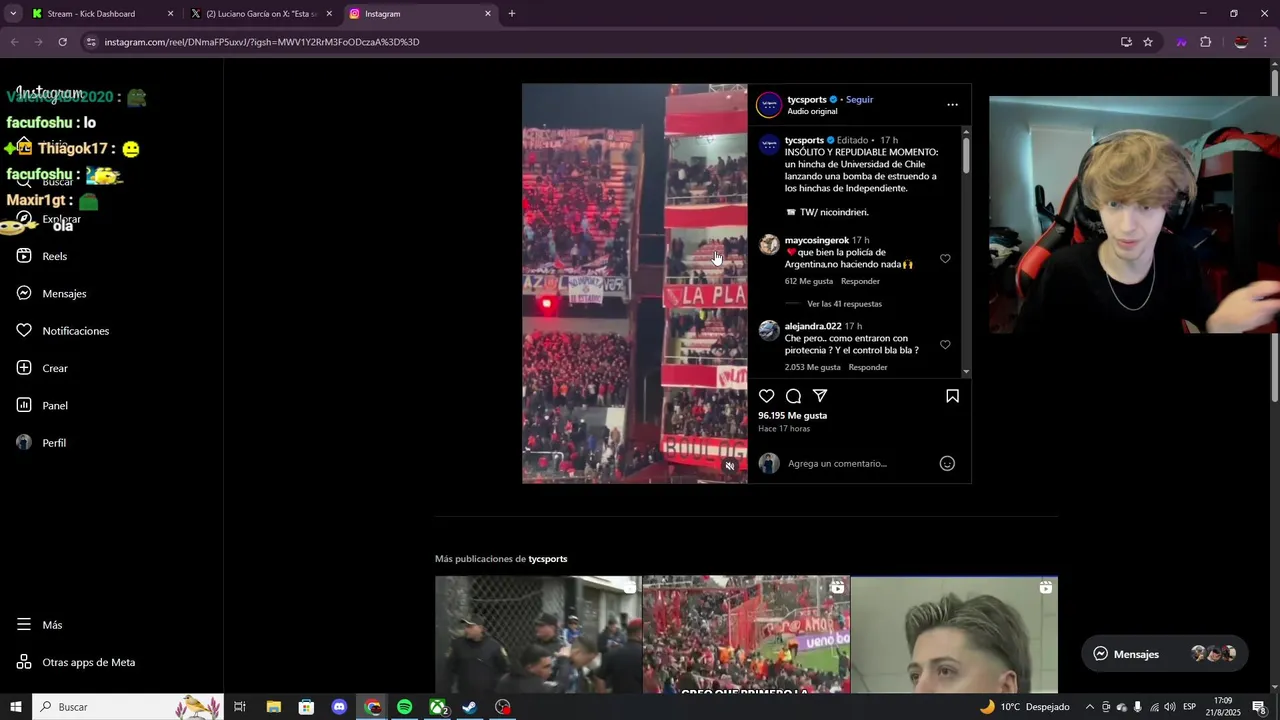Screen dimensions: 1280x720
Task: Reply to maycosingerok's comment via Responder
Action: pos(860,281)
